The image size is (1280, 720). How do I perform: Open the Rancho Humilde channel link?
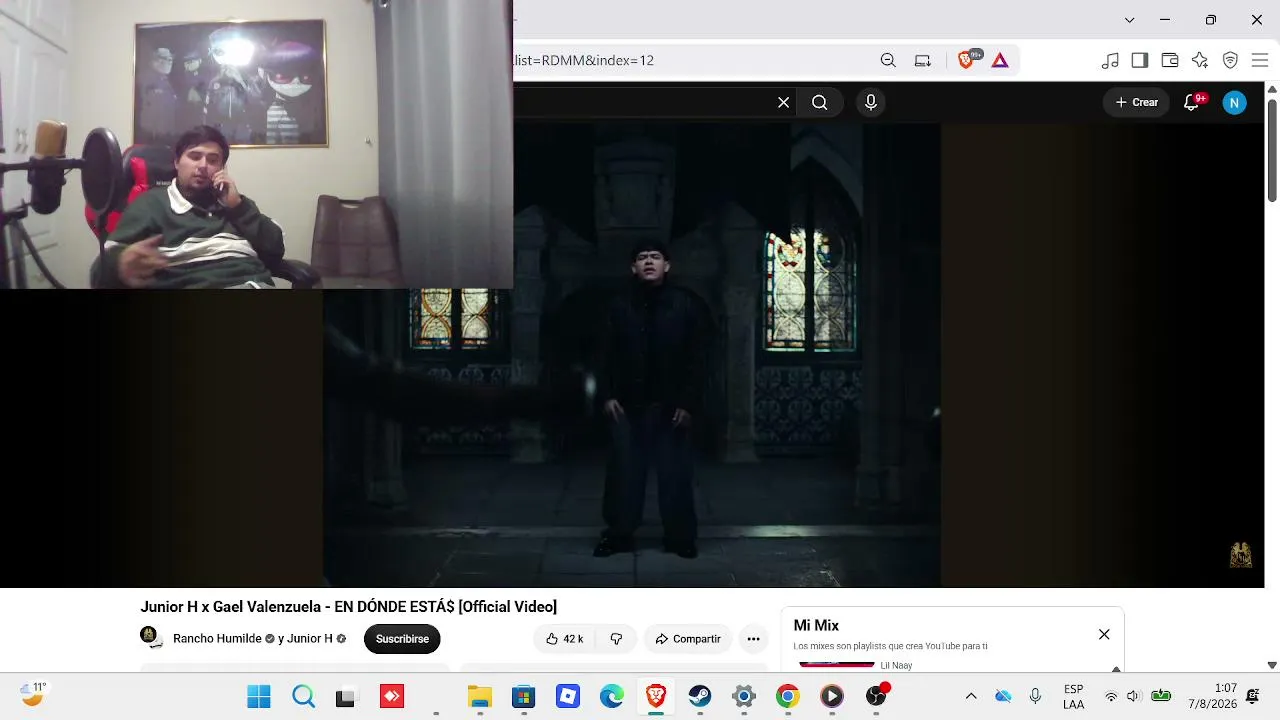217,639
